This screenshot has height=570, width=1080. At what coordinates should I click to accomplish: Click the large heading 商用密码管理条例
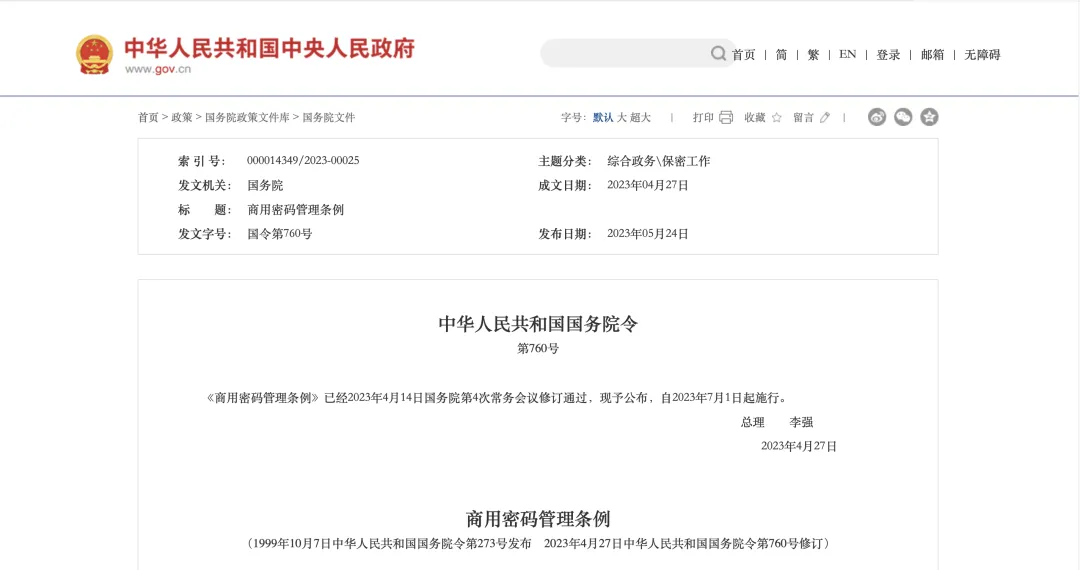coord(538,518)
